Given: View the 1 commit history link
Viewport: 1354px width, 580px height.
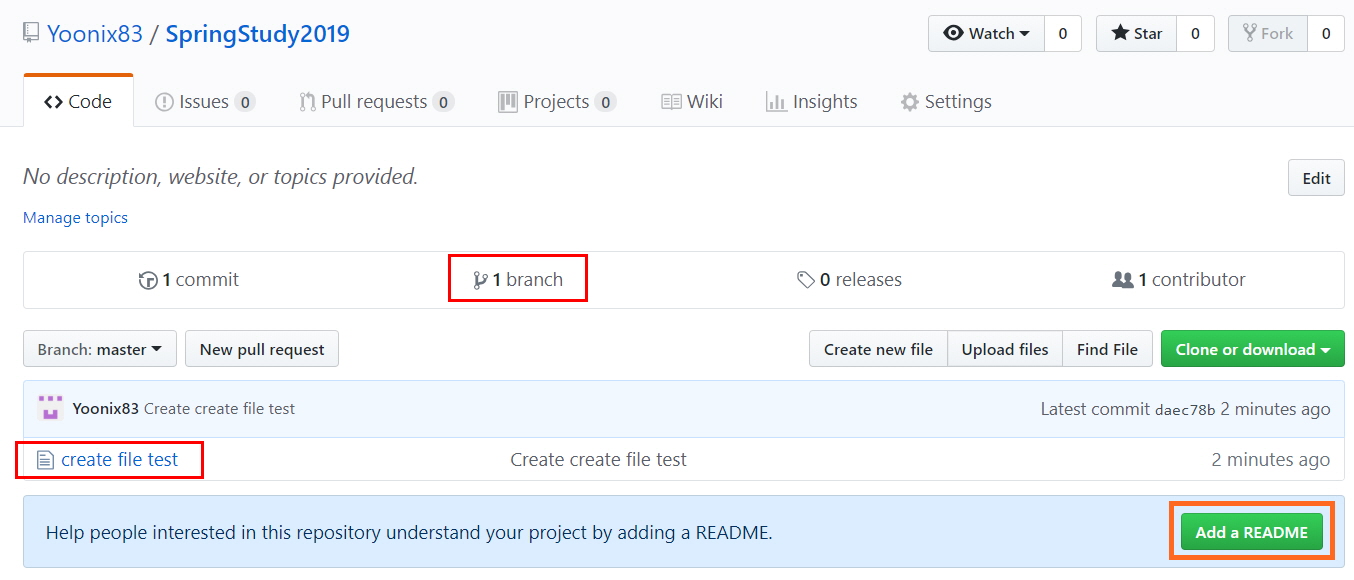Looking at the screenshot, I should (189, 280).
